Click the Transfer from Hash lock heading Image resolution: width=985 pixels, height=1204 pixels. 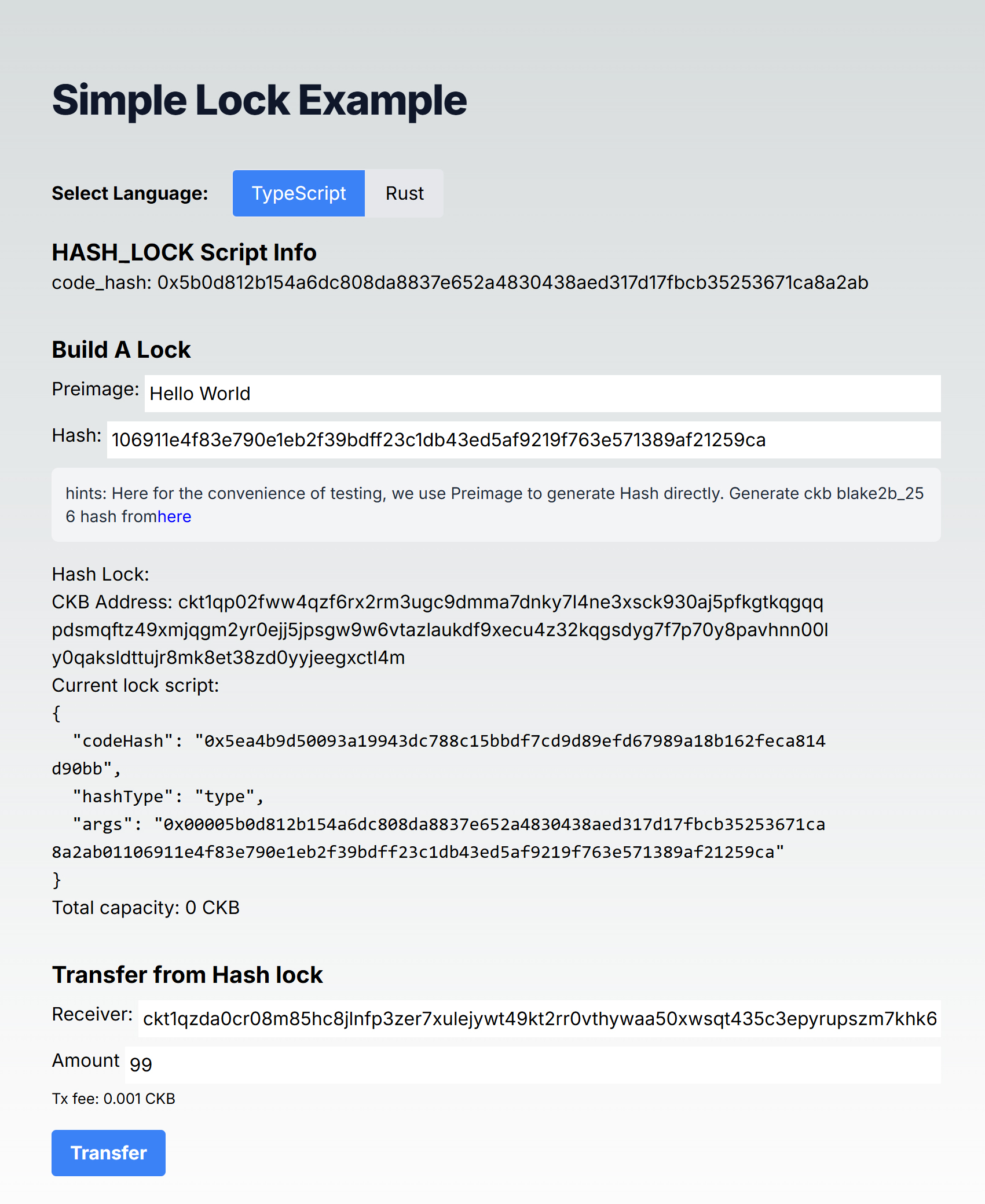click(188, 975)
